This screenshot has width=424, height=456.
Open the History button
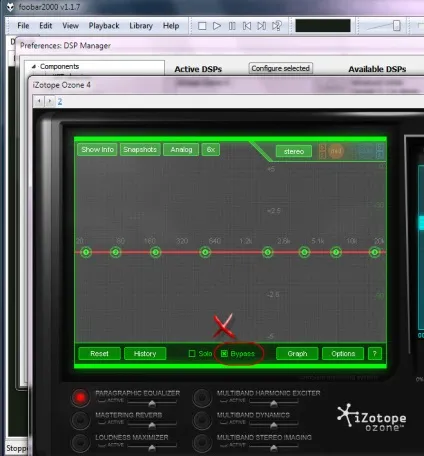click(145, 353)
